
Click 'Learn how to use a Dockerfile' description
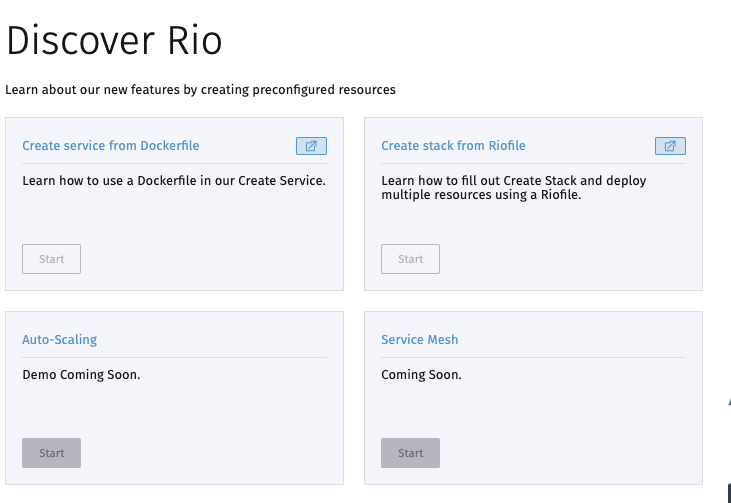174,180
